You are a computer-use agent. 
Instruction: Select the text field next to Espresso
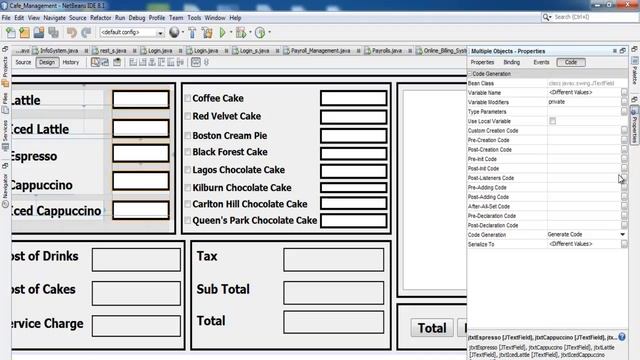point(141,153)
